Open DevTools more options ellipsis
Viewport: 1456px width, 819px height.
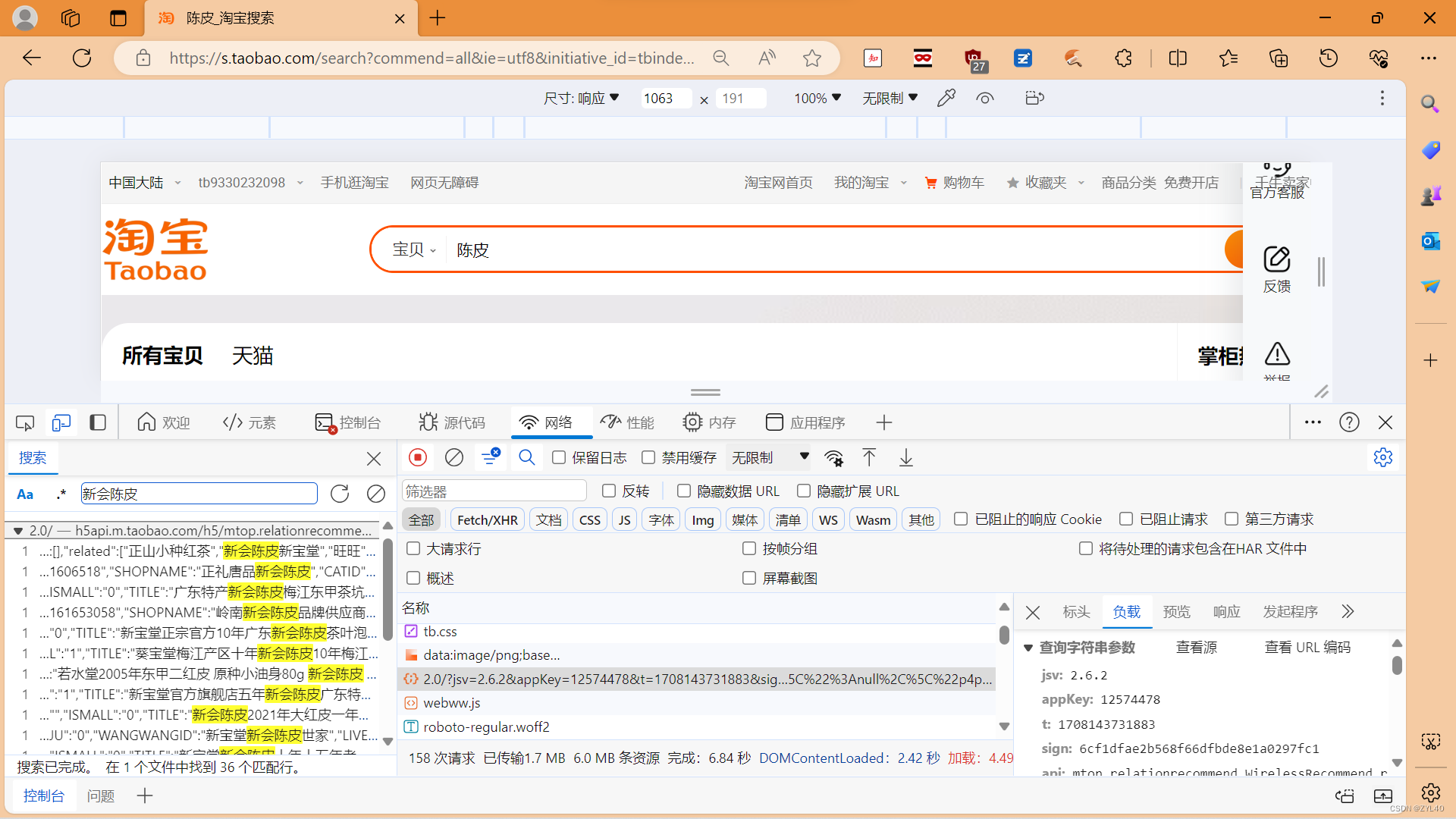coord(1313,422)
